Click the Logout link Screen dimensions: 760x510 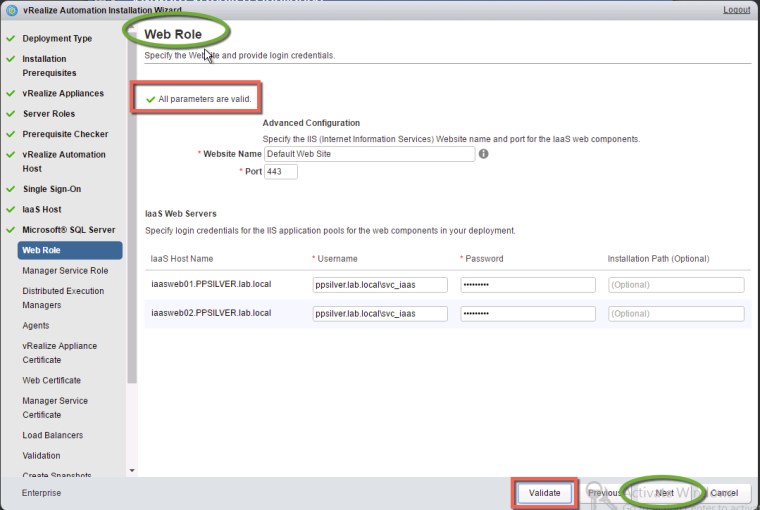(x=736, y=10)
